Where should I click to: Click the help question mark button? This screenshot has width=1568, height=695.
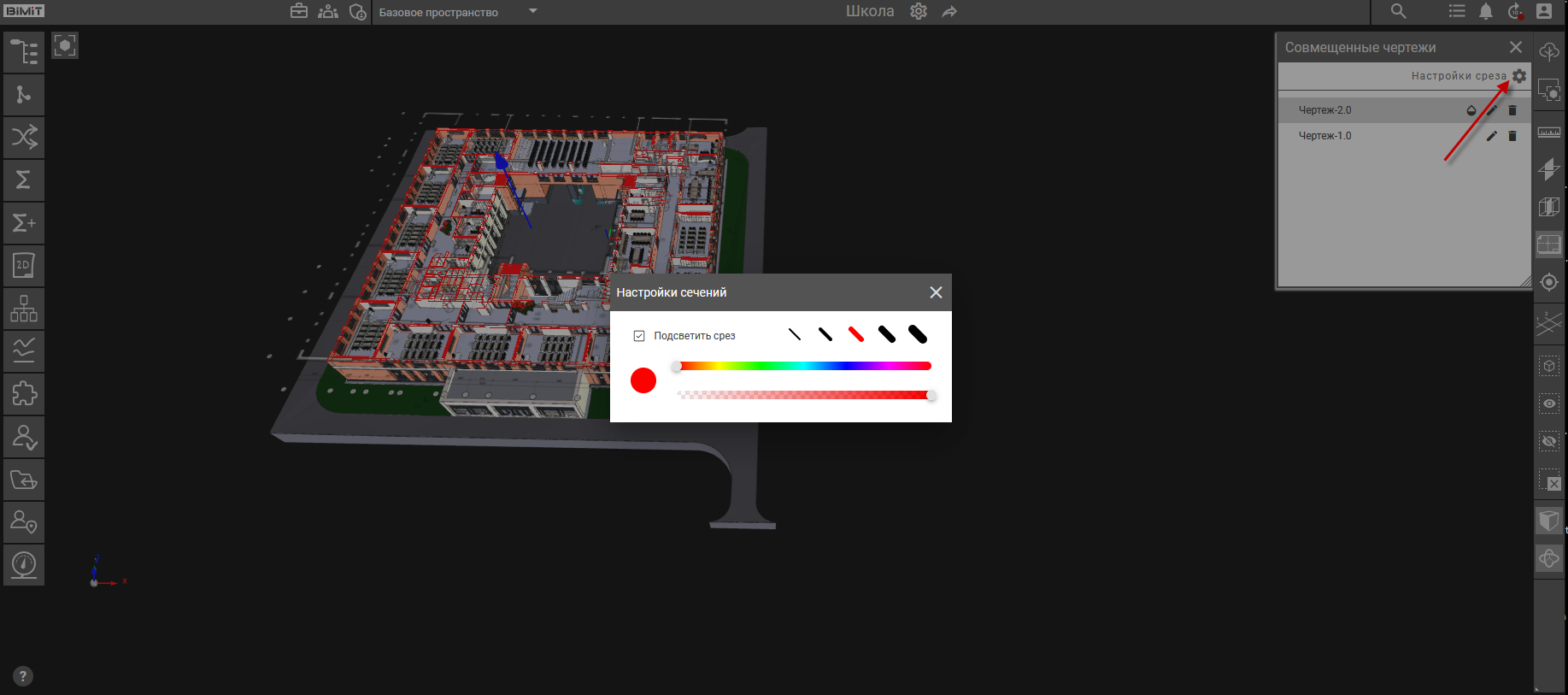(x=23, y=676)
